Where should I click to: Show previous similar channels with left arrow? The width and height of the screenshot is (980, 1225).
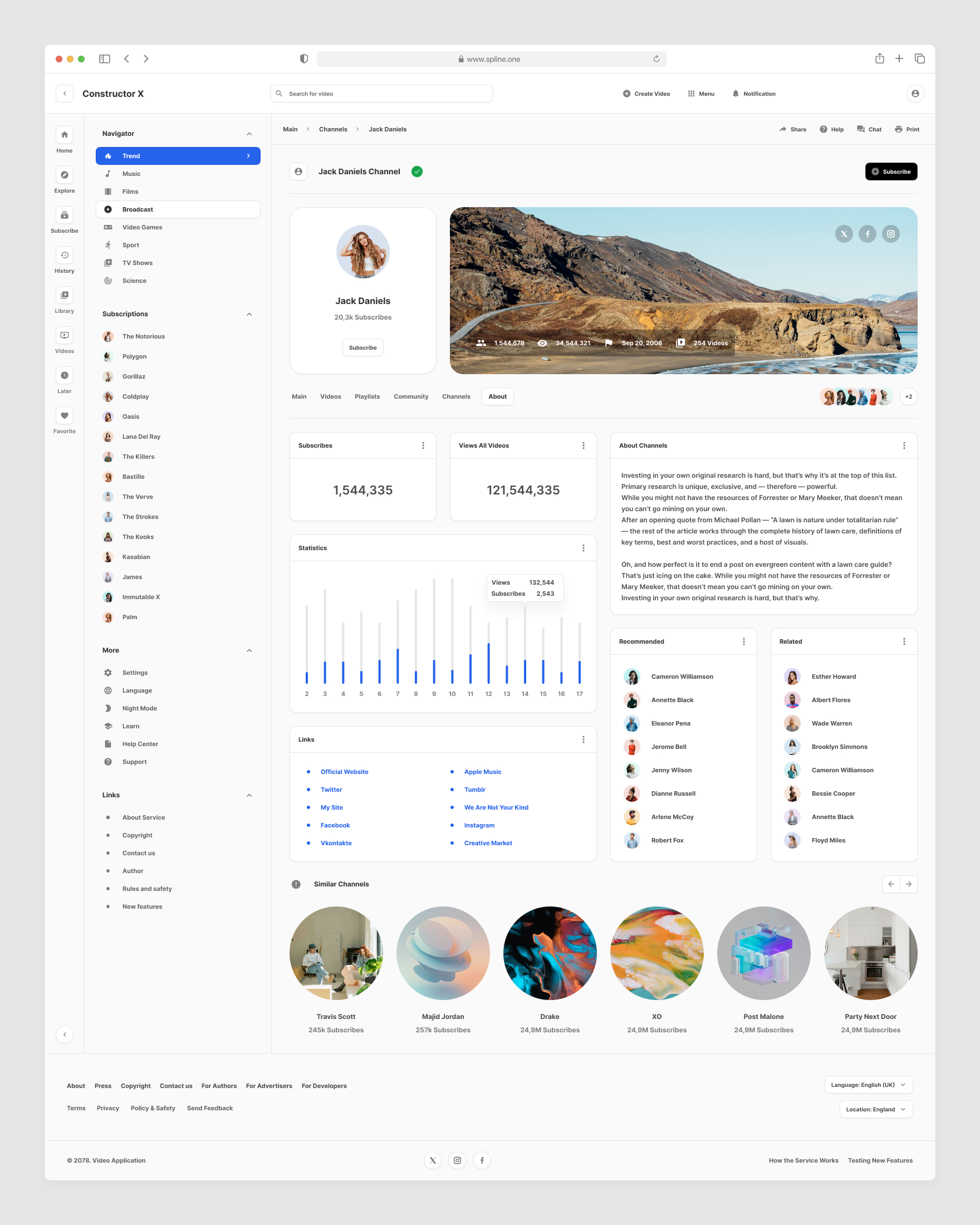891,884
